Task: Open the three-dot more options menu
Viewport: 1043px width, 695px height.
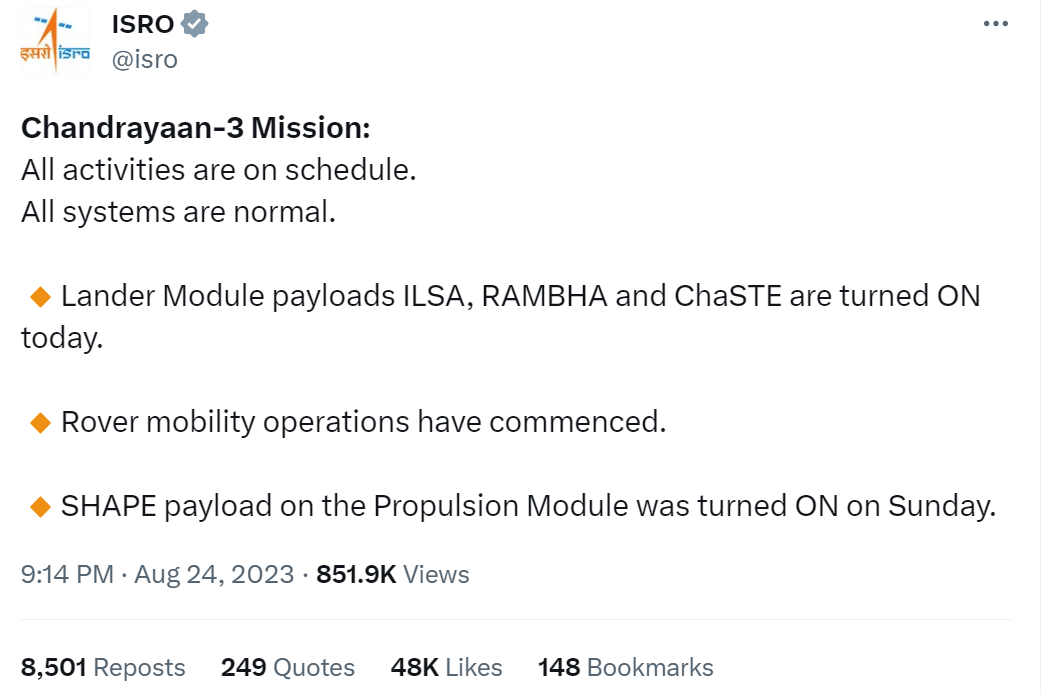Action: click(995, 24)
